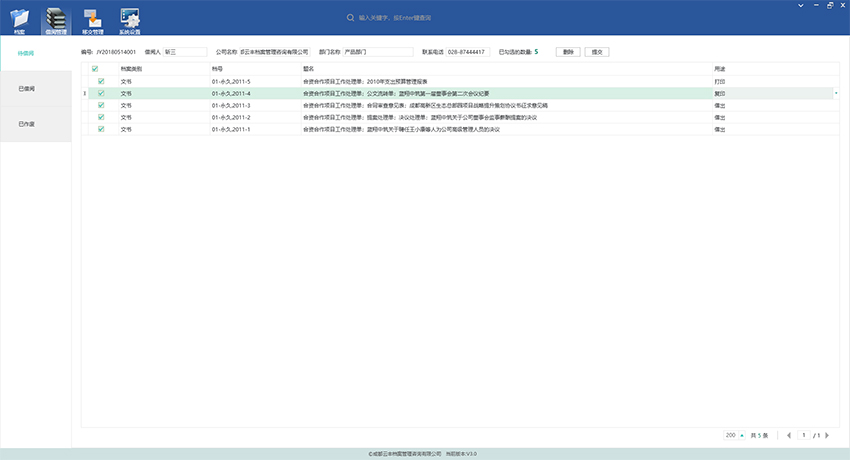Click the search magnifier icon
Image resolution: width=850 pixels, height=460 pixels.
point(350,18)
